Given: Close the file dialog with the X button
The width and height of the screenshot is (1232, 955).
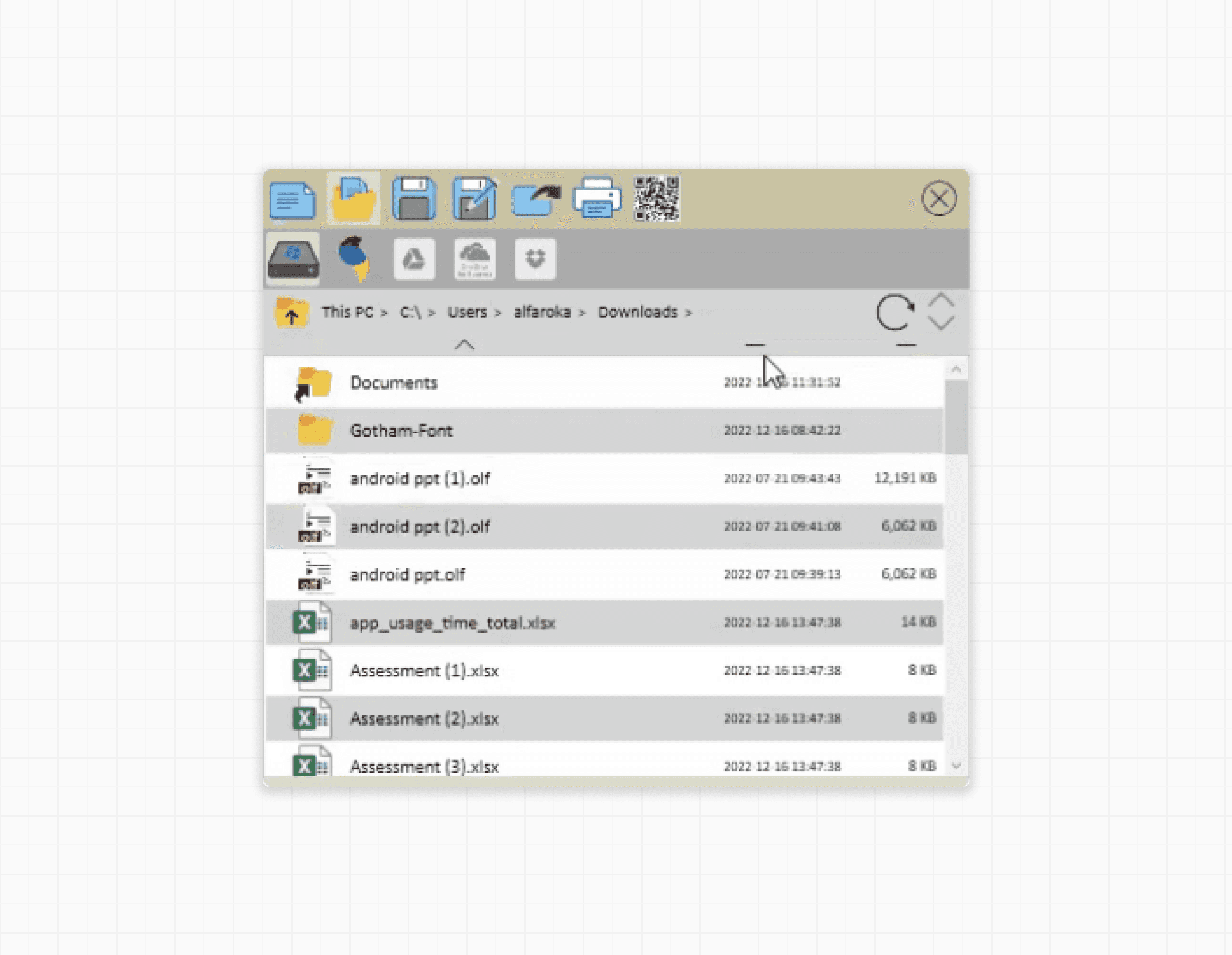Looking at the screenshot, I should 938,199.
